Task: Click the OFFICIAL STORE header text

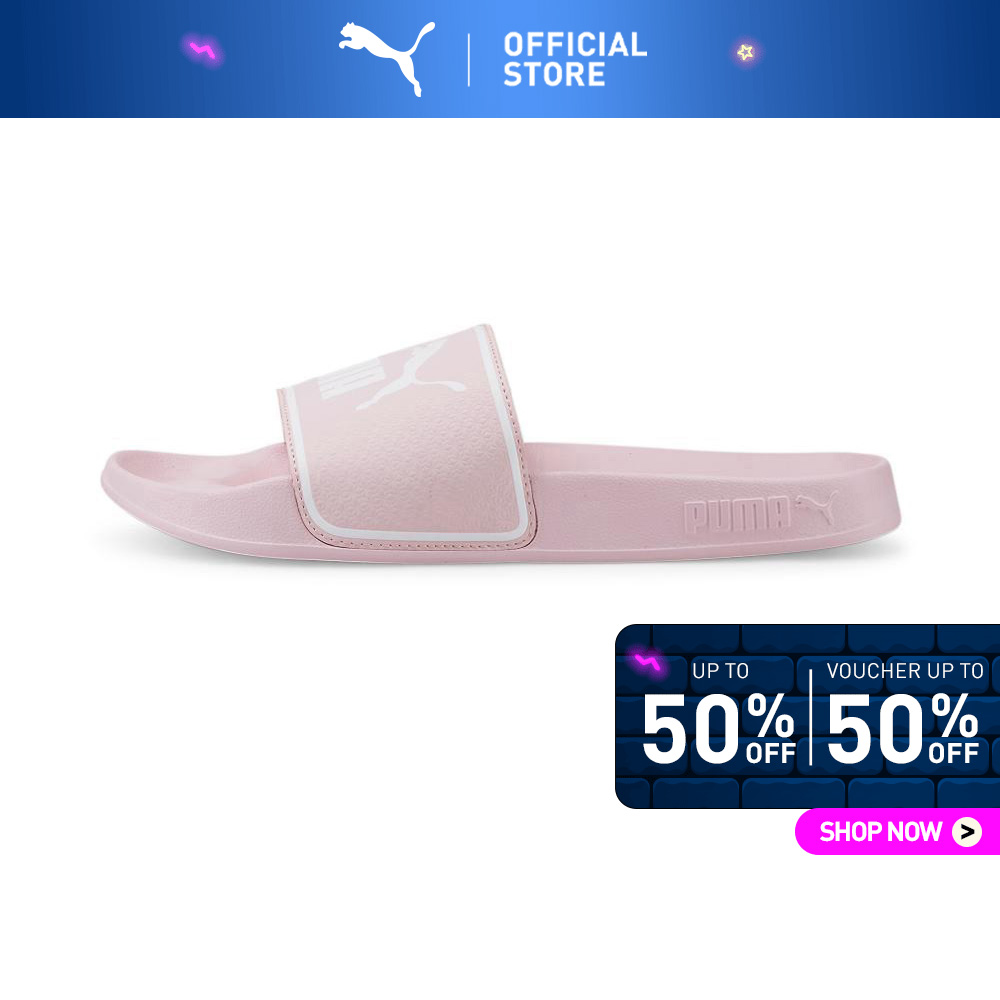Action: [x=575, y=59]
